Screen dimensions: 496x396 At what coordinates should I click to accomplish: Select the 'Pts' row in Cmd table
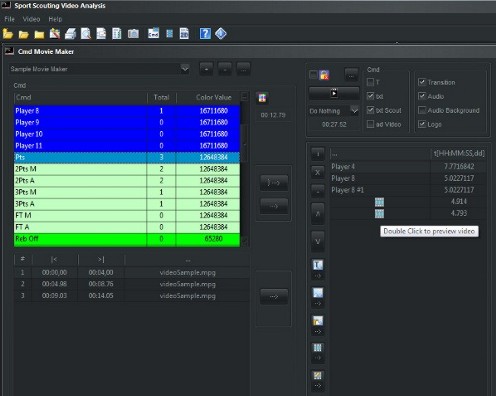pos(127,157)
